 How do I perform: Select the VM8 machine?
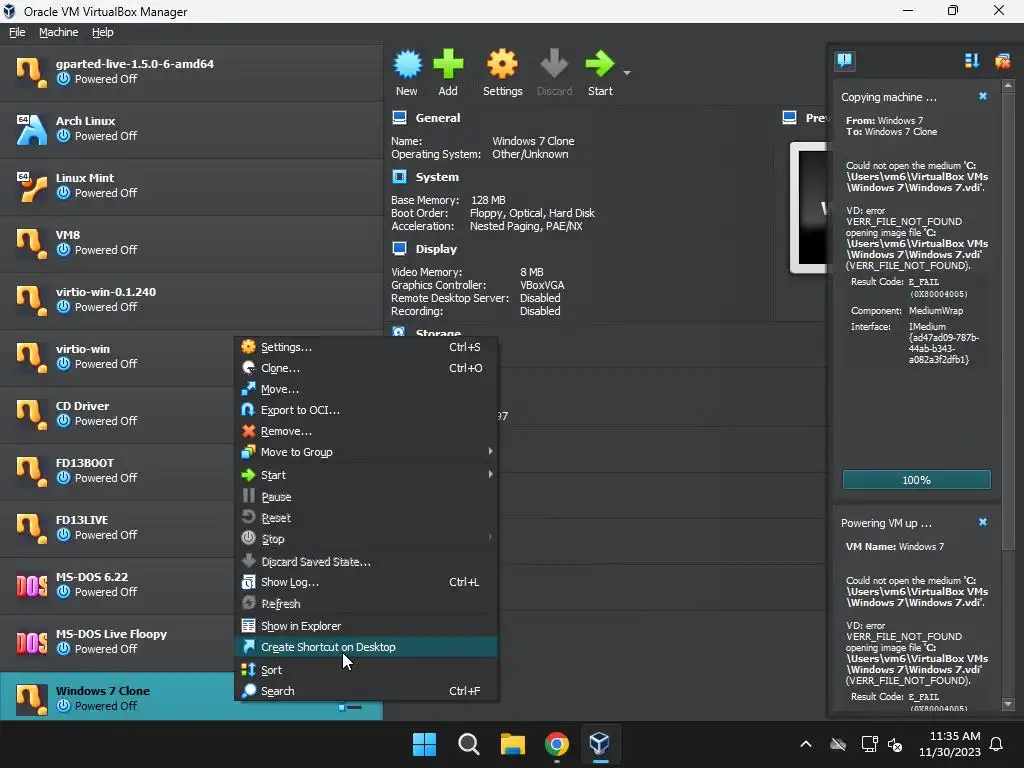click(191, 243)
